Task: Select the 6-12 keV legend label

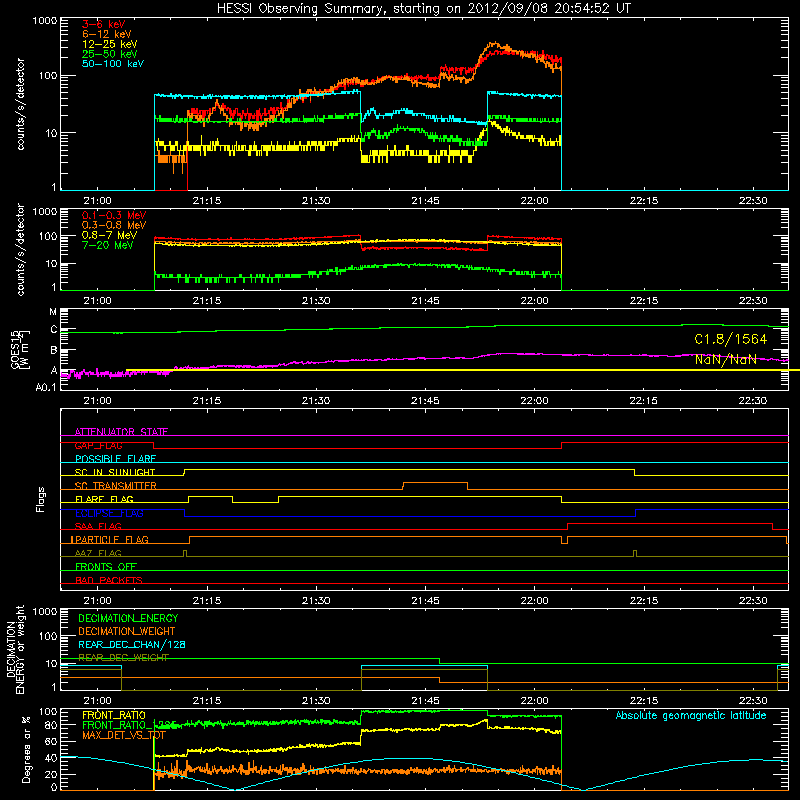Action: coord(107,34)
